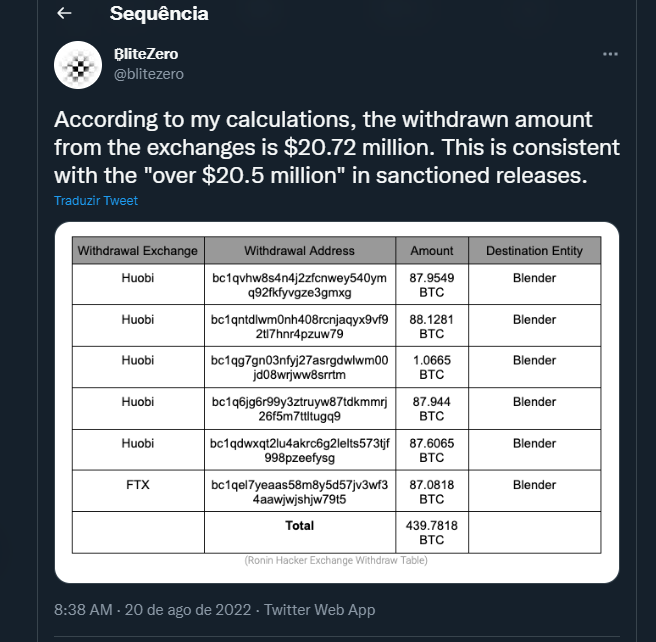Click the Traduzir Tweet link

pyautogui.click(x=96, y=200)
